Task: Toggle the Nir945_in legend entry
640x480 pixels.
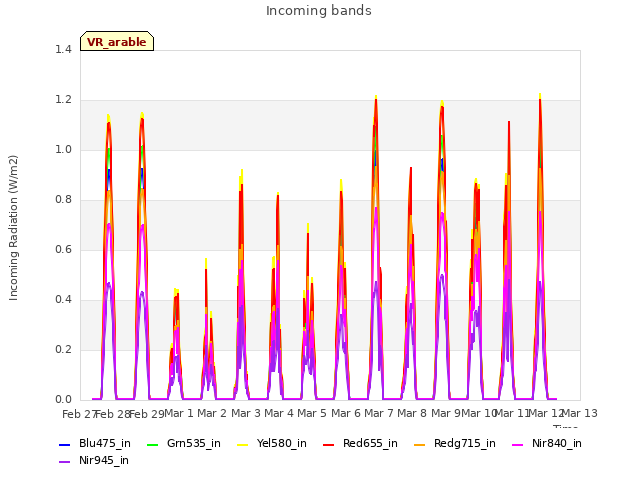Action: pyautogui.click(x=94, y=460)
